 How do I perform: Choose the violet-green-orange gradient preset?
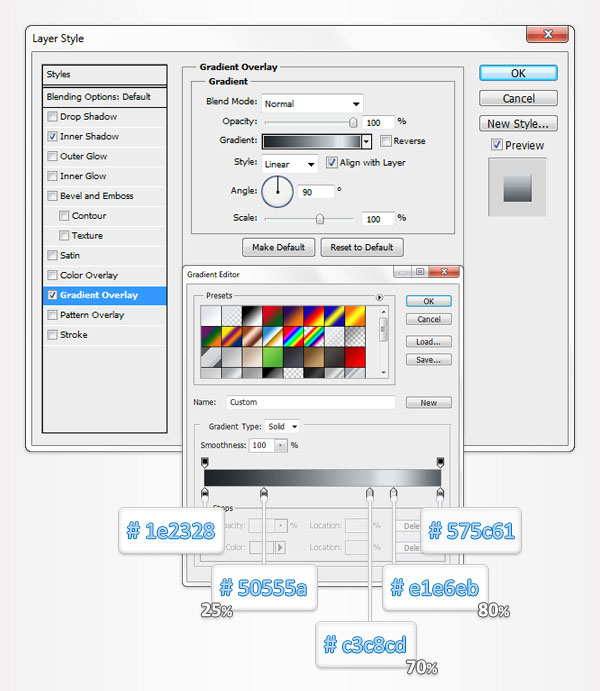[211, 337]
